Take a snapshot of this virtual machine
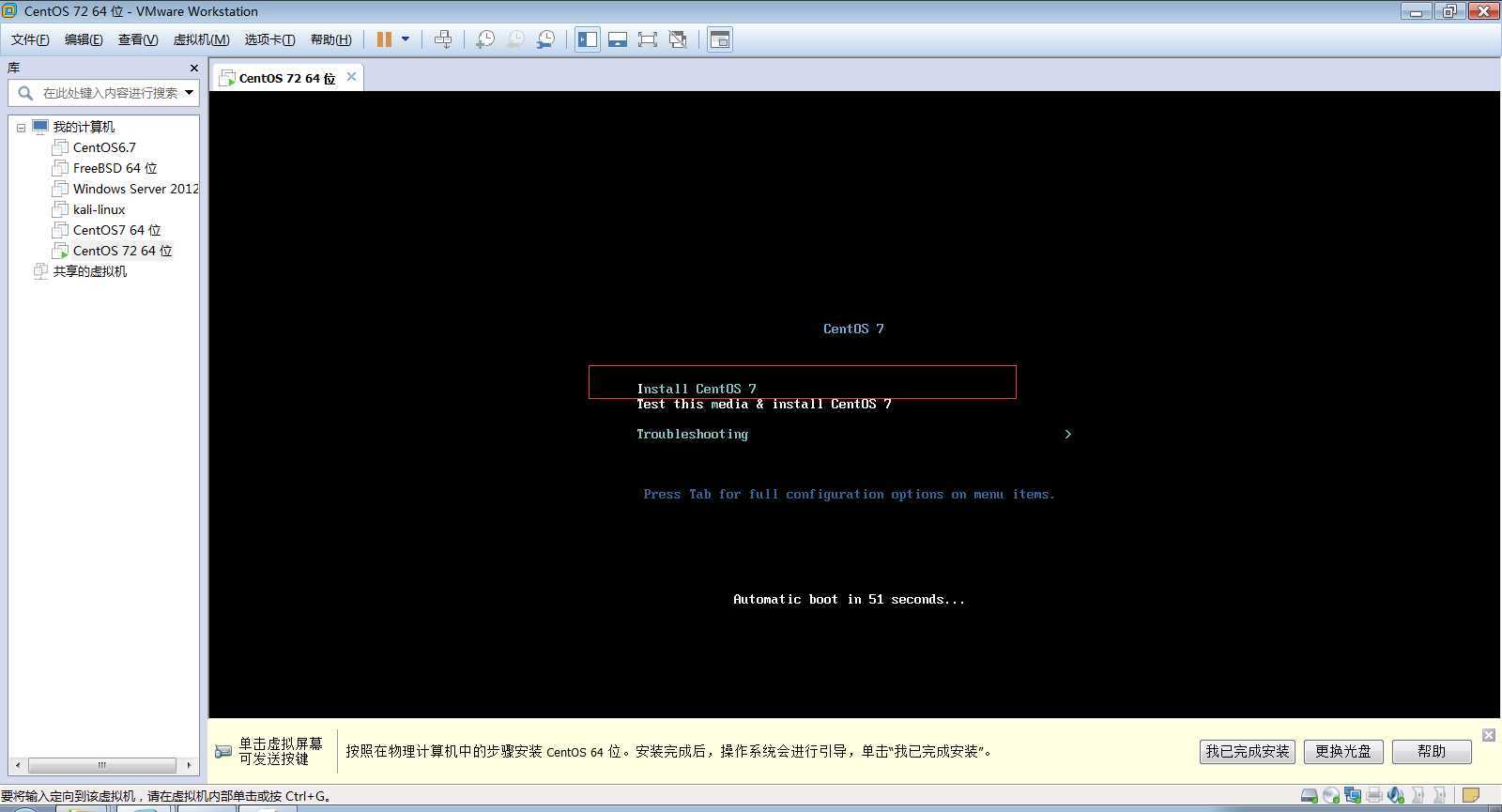This screenshot has height=812, width=1502. tap(485, 39)
